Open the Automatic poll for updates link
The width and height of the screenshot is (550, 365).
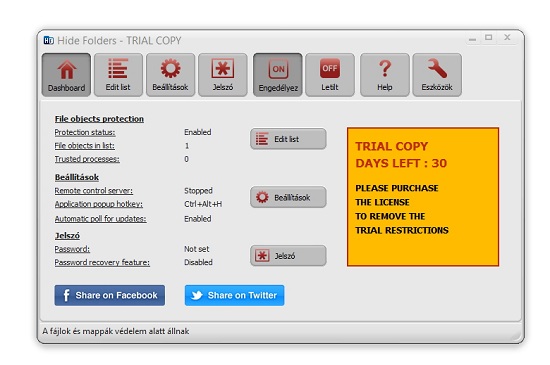[100, 219]
